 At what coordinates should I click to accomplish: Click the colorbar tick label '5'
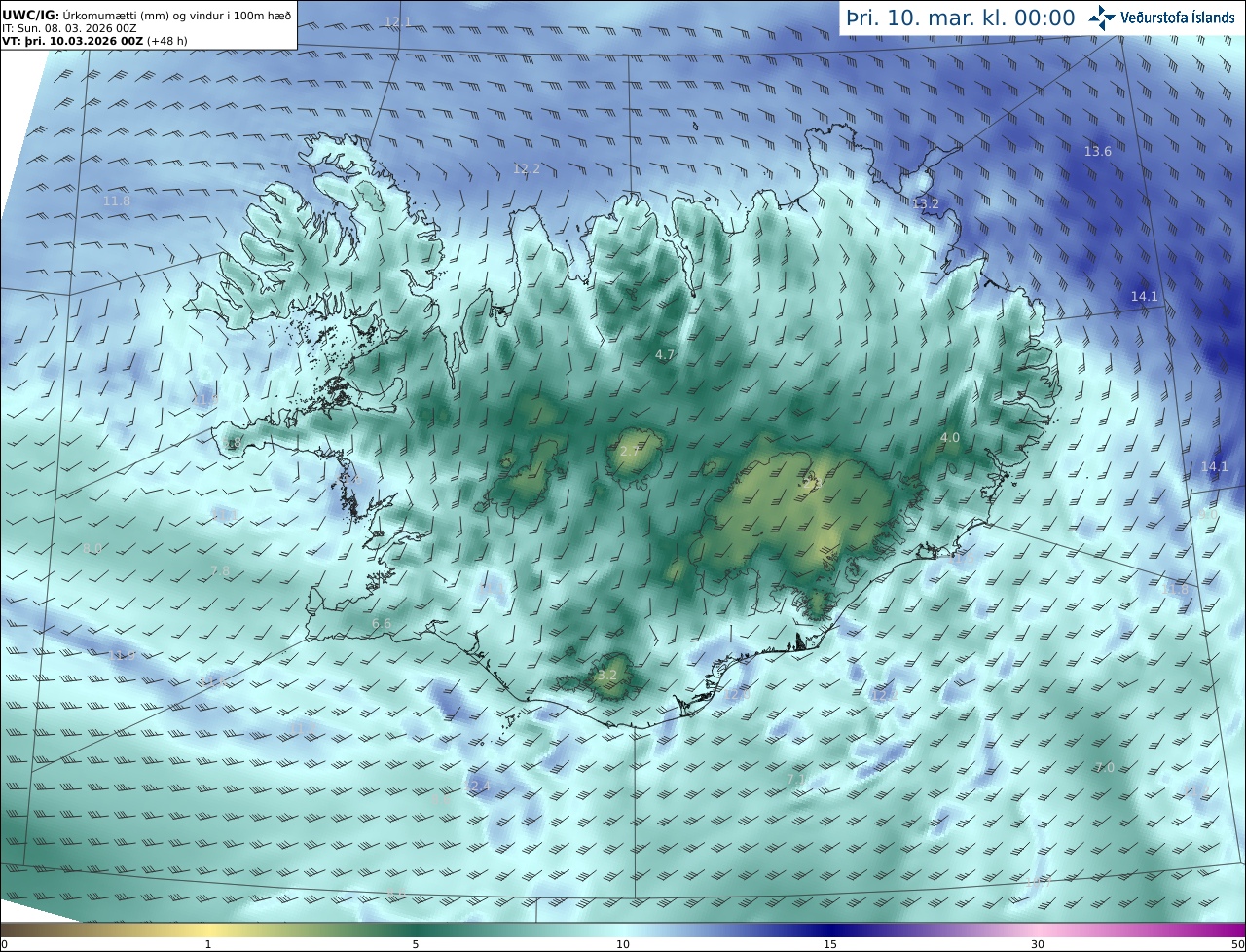point(416,944)
